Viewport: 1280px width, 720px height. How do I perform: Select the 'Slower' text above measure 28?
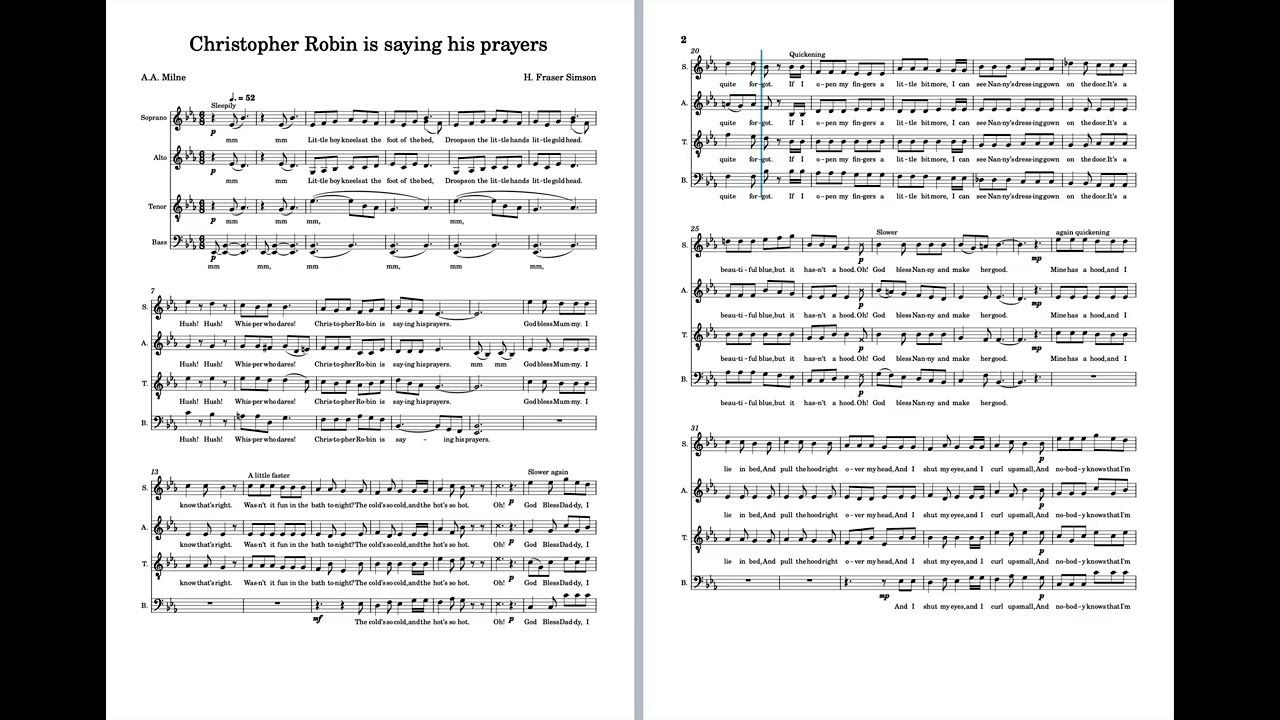[887, 232]
